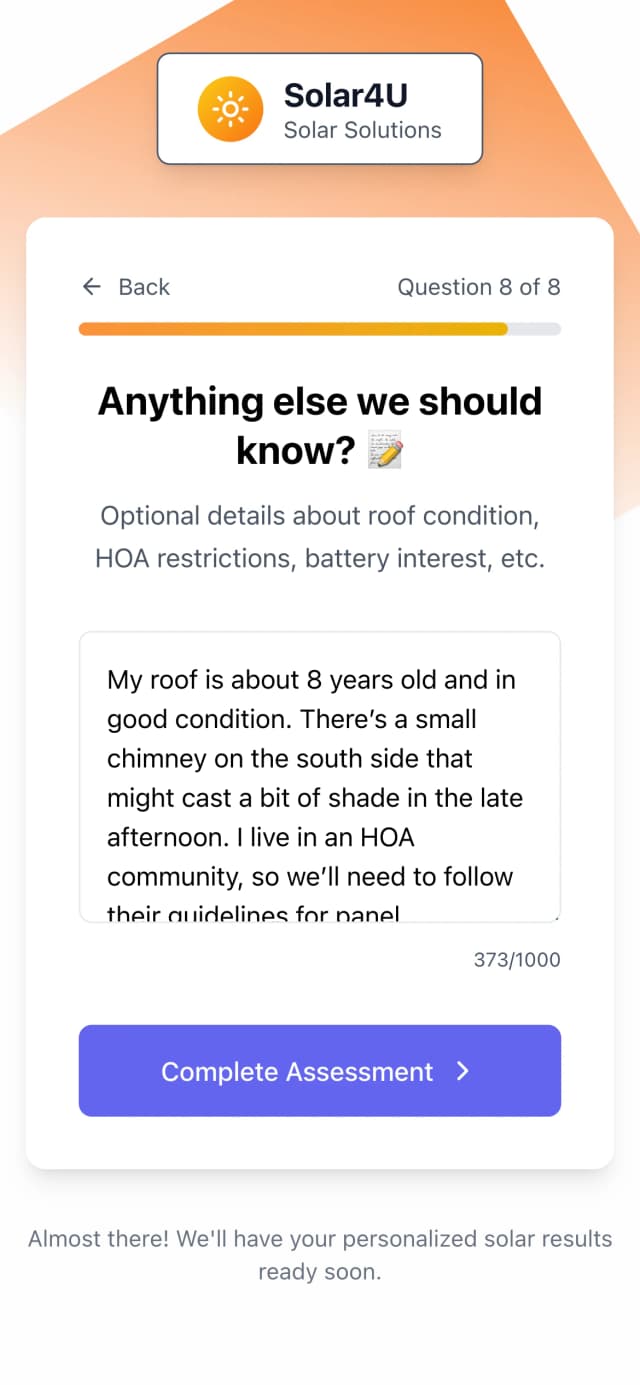Click the chevron on Complete Assessment button
640x1385 pixels.
462,1071
